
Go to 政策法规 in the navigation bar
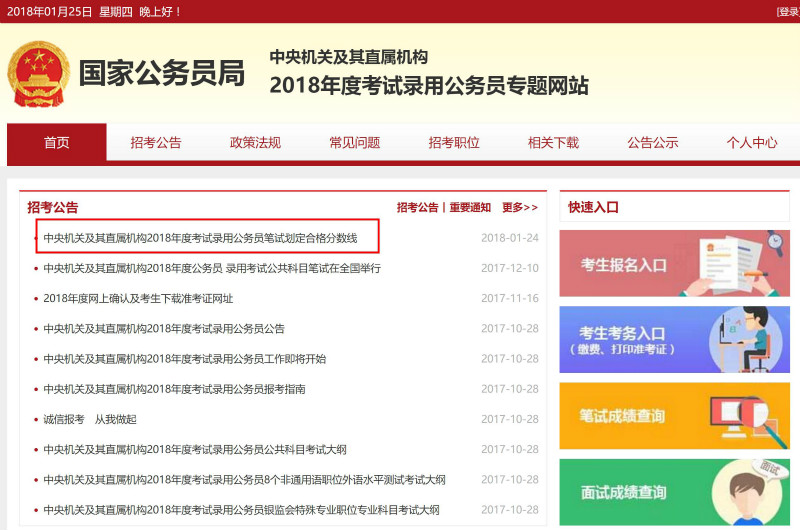coord(256,142)
